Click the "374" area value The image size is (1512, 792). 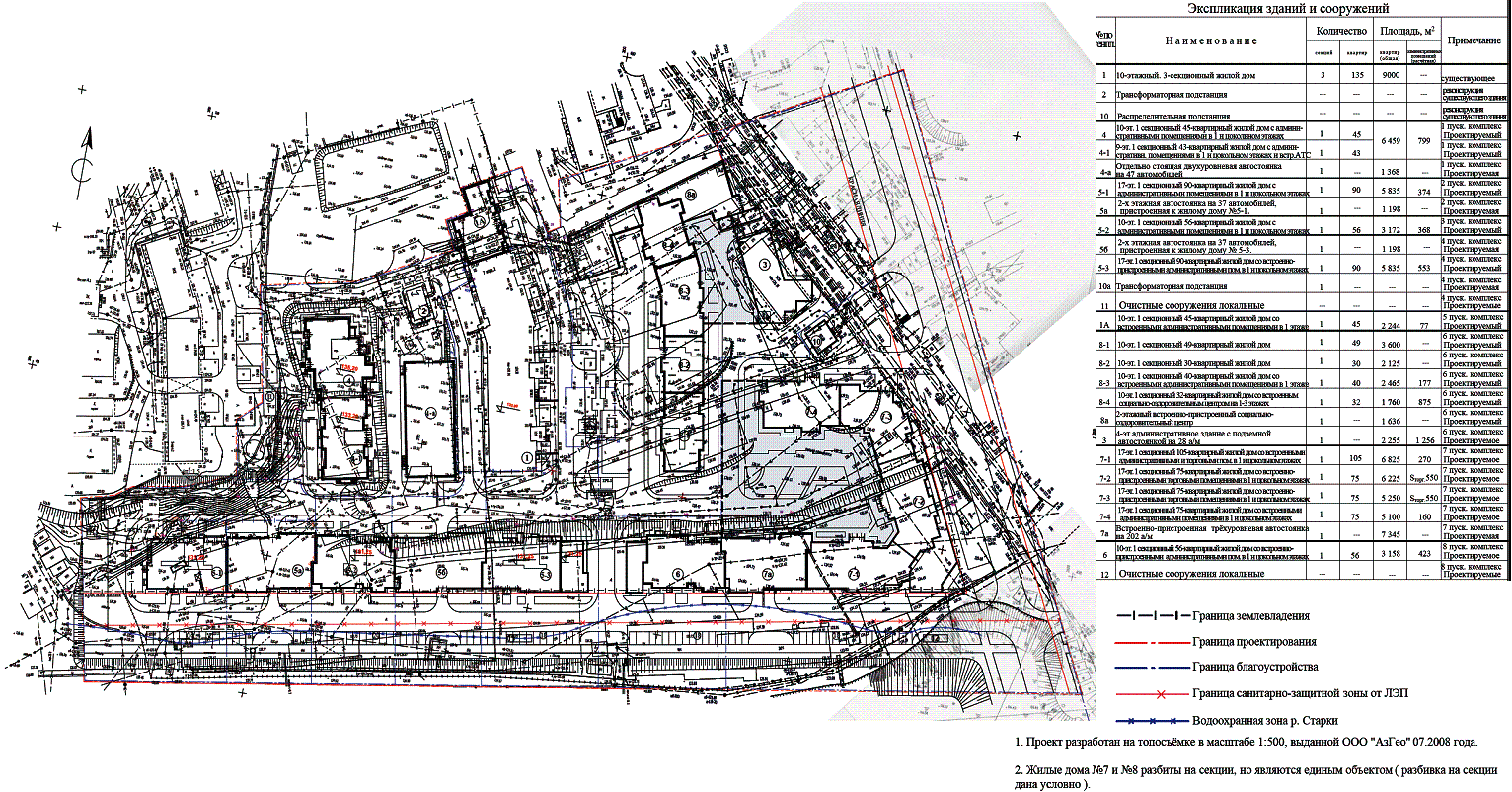[1423, 192]
